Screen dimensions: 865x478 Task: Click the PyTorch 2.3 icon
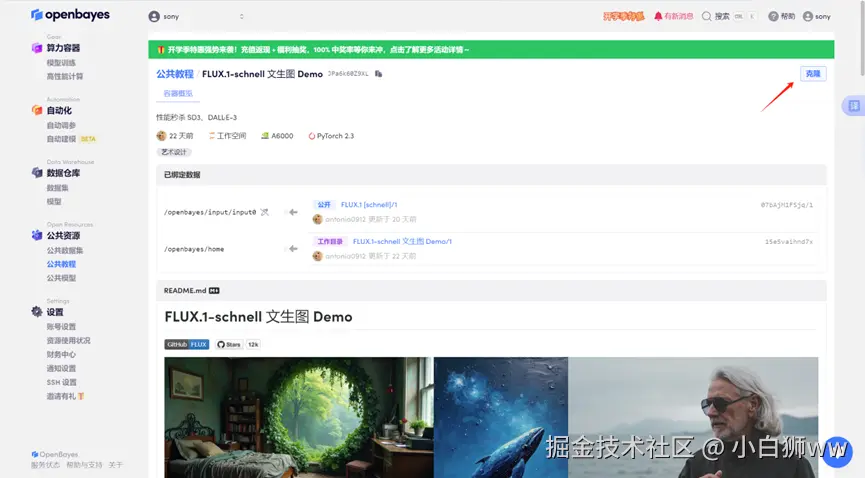[x=312, y=136]
